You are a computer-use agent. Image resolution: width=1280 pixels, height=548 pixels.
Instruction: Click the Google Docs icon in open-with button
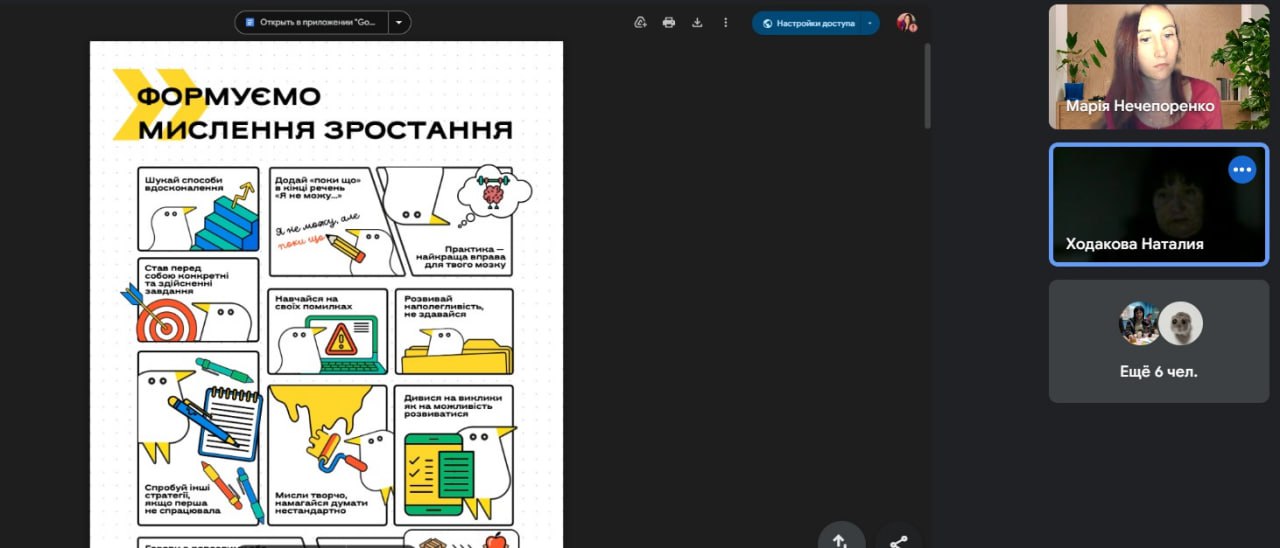pyautogui.click(x=250, y=22)
